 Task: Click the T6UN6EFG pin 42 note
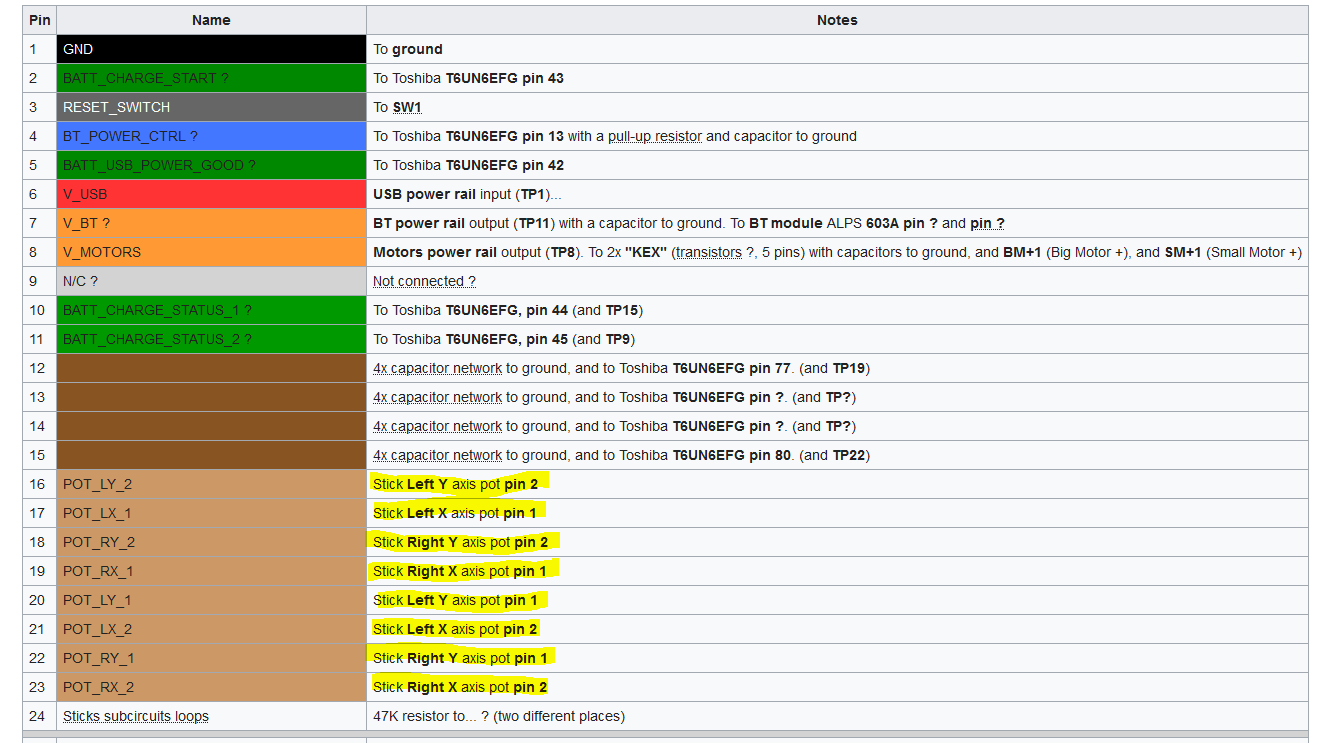468,165
